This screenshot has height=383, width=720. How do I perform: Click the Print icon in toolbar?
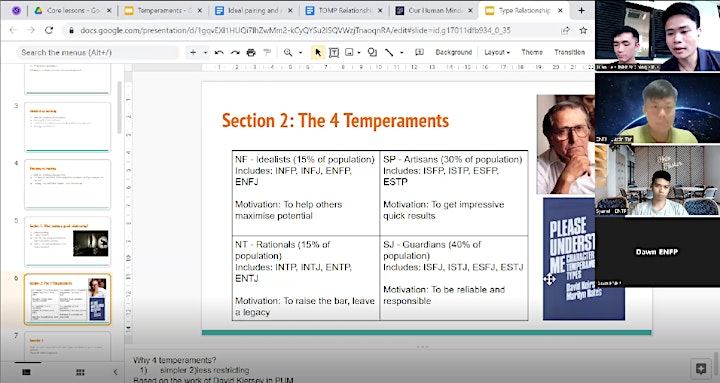tap(251, 52)
